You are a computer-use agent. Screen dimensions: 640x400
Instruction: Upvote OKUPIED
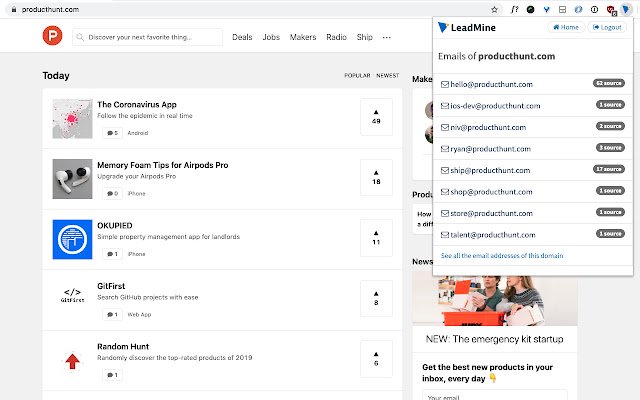(376, 238)
